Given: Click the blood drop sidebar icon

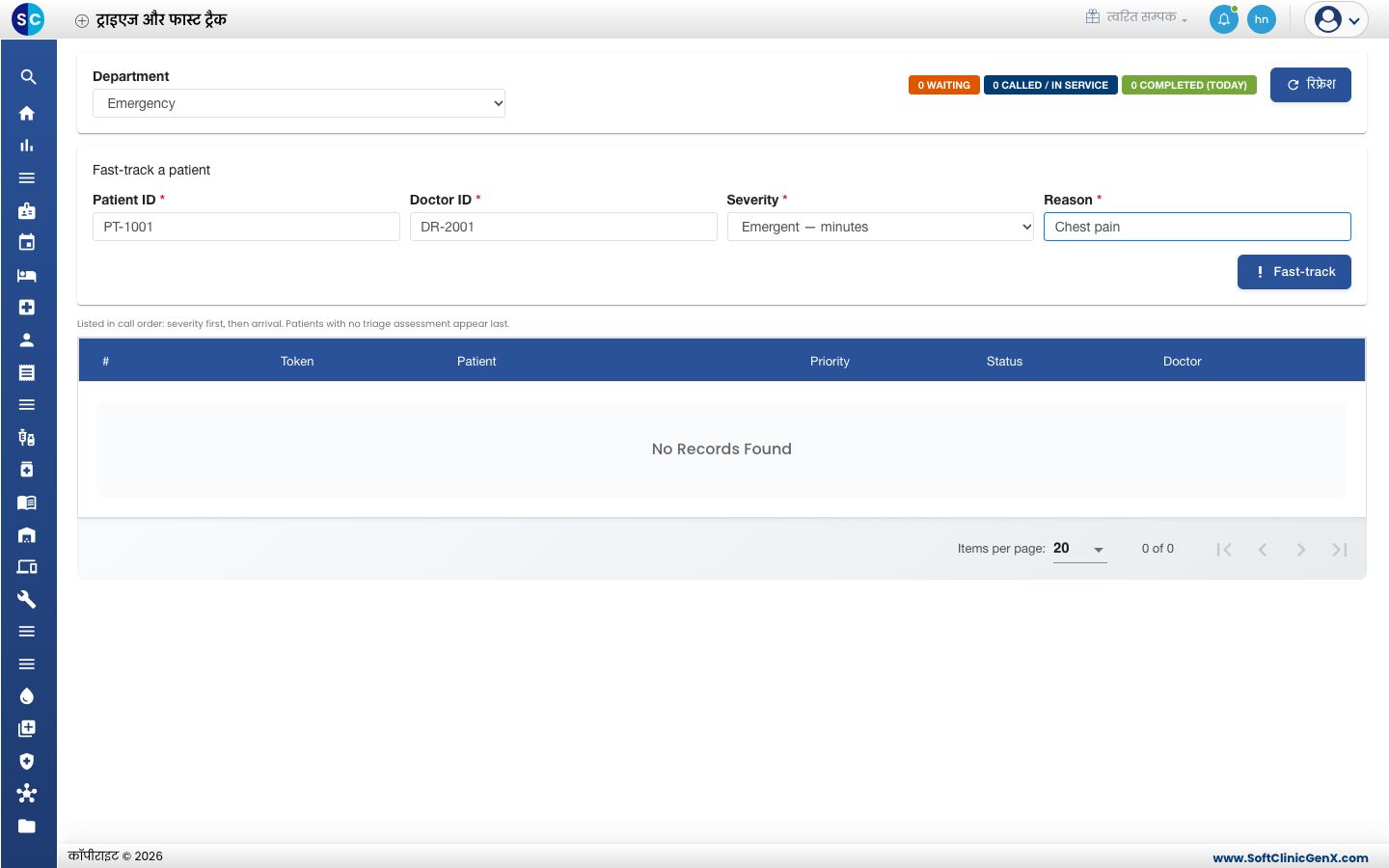Looking at the screenshot, I should click(x=27, y=696).
